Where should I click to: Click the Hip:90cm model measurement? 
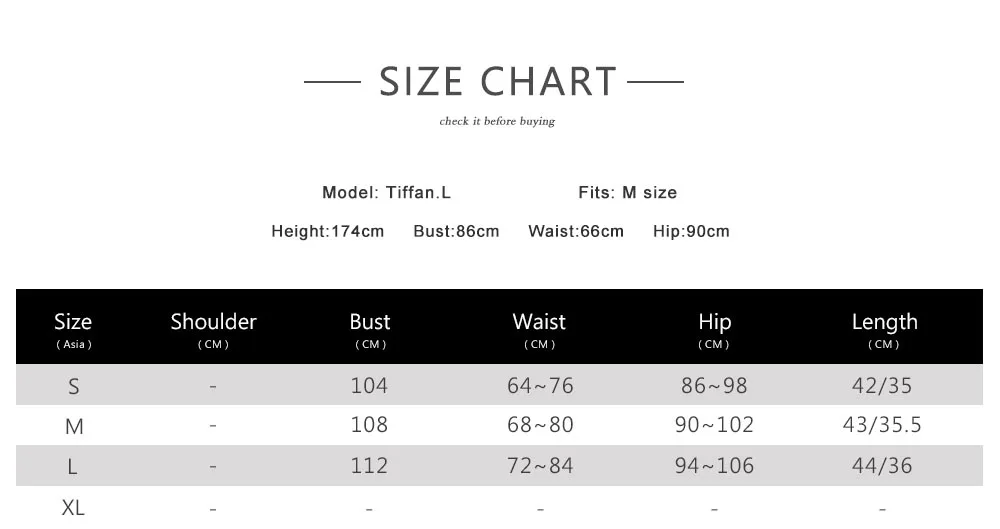click(x=691, y=232)
